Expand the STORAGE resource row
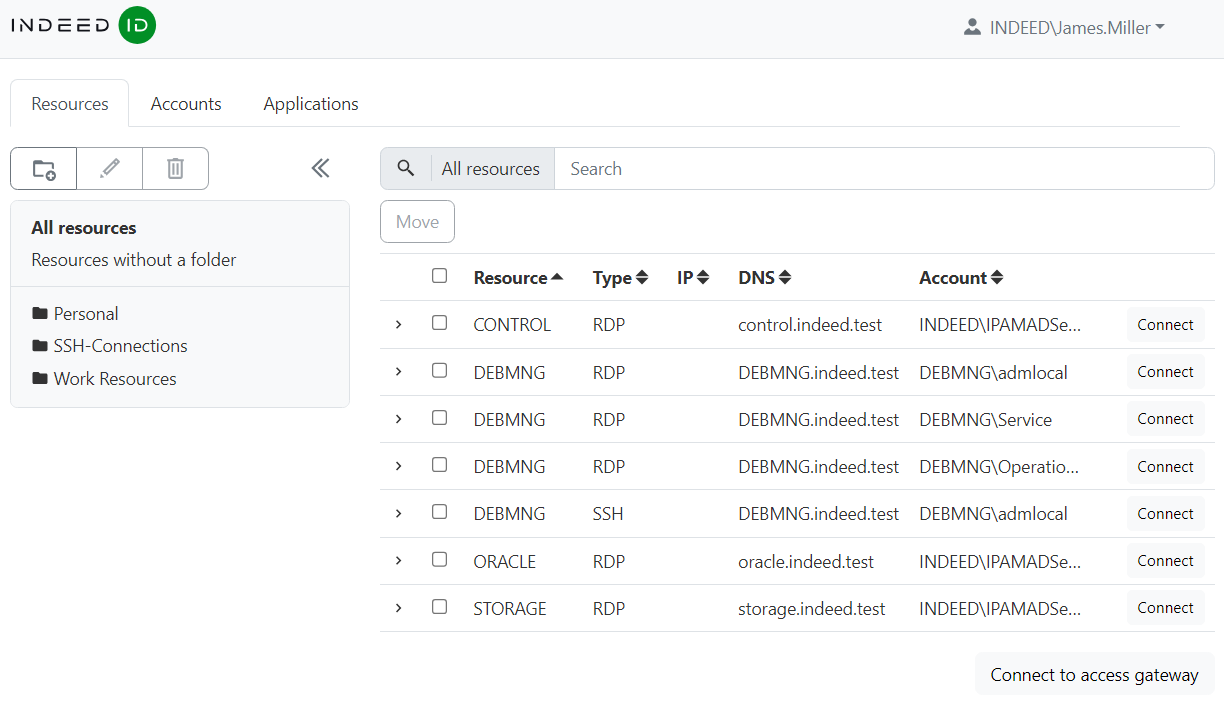The height and width of the screenshot is (704, 1224). point(398,608)
